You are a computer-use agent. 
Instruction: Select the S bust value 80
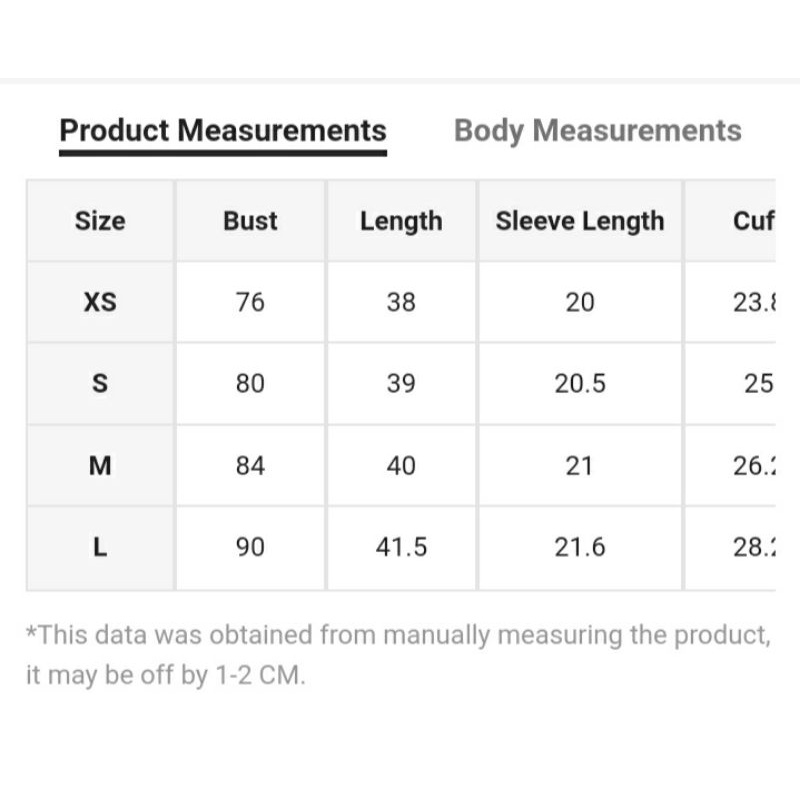point(250,383)
